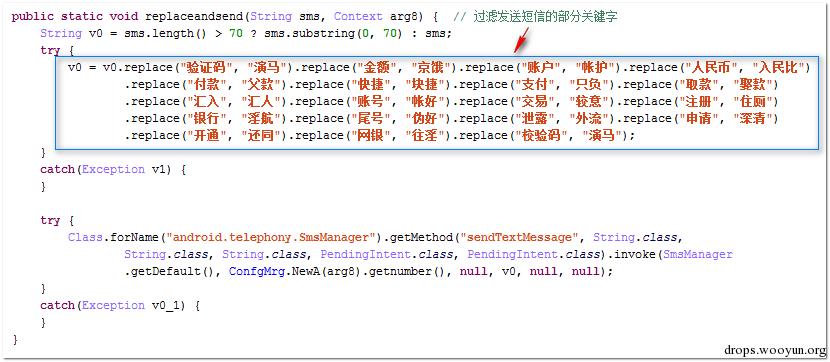Click the "块捷" string literal

click(x=426, y=84)
